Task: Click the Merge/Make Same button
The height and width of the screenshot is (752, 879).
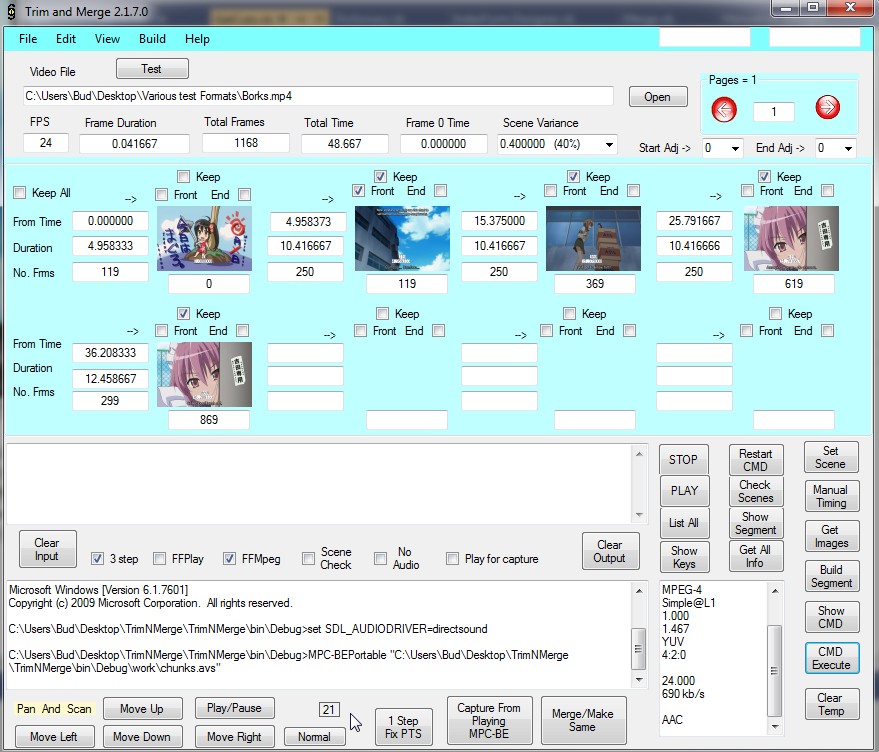Action: click(x=583, y=721)
